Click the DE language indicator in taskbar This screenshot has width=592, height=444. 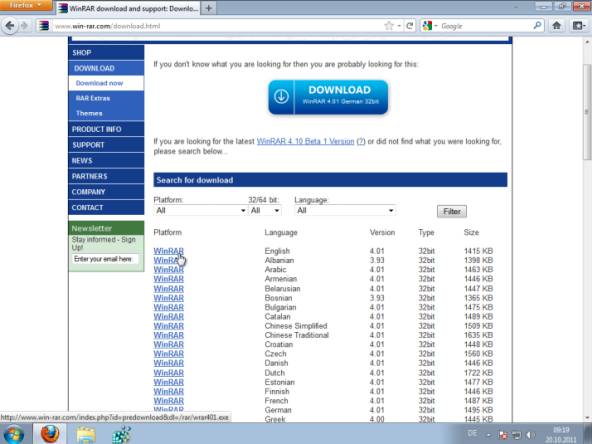click(472, 433)
